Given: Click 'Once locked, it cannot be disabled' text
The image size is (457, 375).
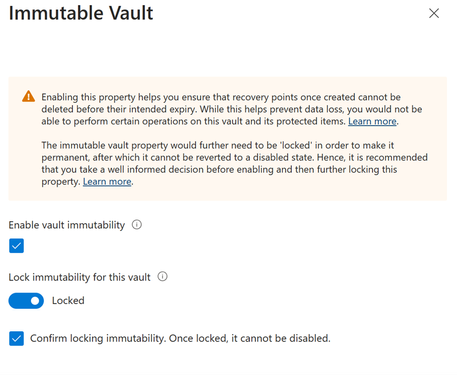Looking at the screenshot, I should (250, 338).
